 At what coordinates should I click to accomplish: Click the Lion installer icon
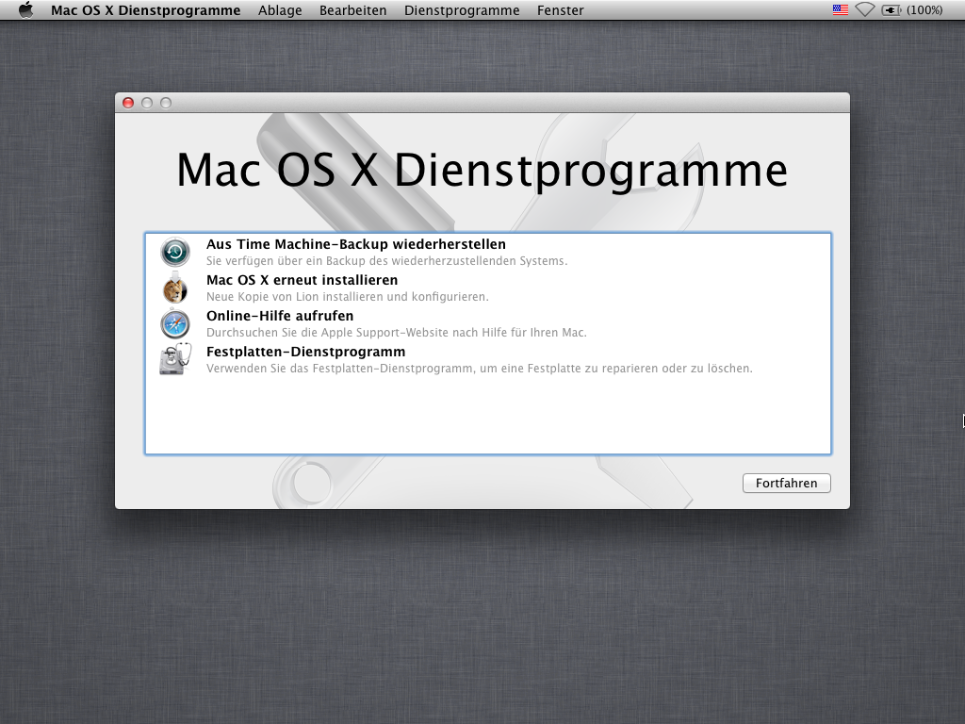pos(175,288)
